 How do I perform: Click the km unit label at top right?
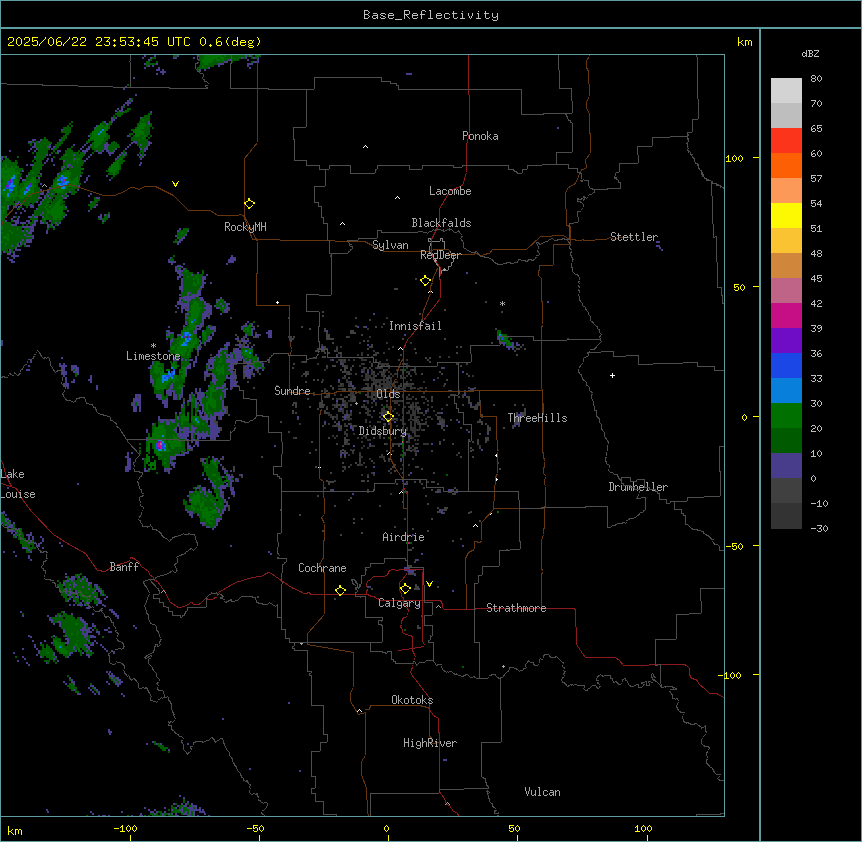[744, 42]
